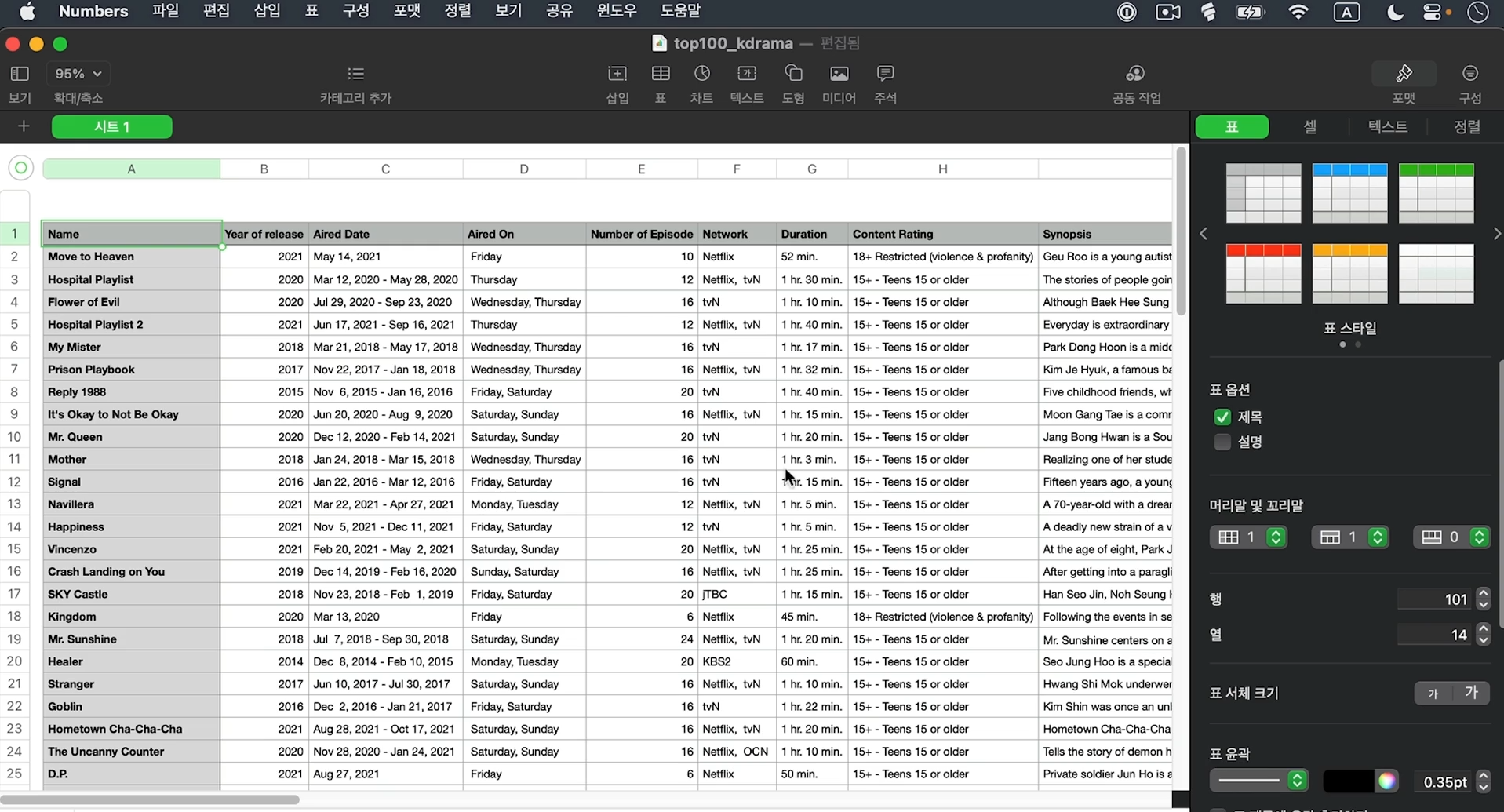The image size is (1504, 812).
Task: Click the Insert toolbar icon
Action: pyautogui.click(x=617, y=74)
